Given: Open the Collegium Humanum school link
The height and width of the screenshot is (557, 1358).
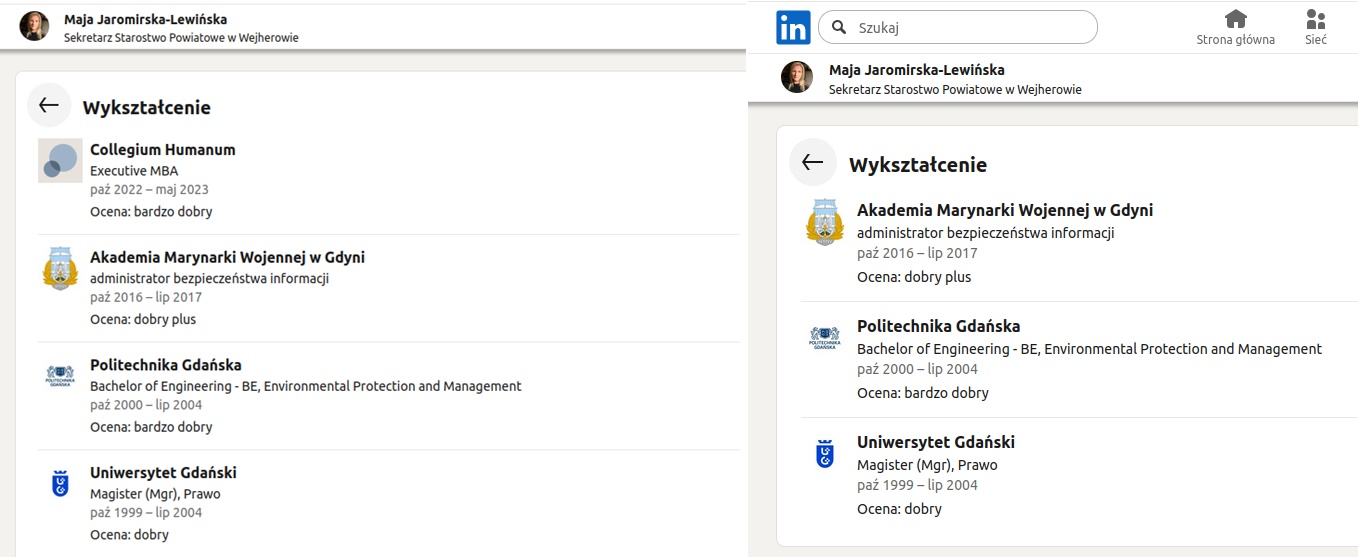Looking at the screenshot, I should pos(162,149).
